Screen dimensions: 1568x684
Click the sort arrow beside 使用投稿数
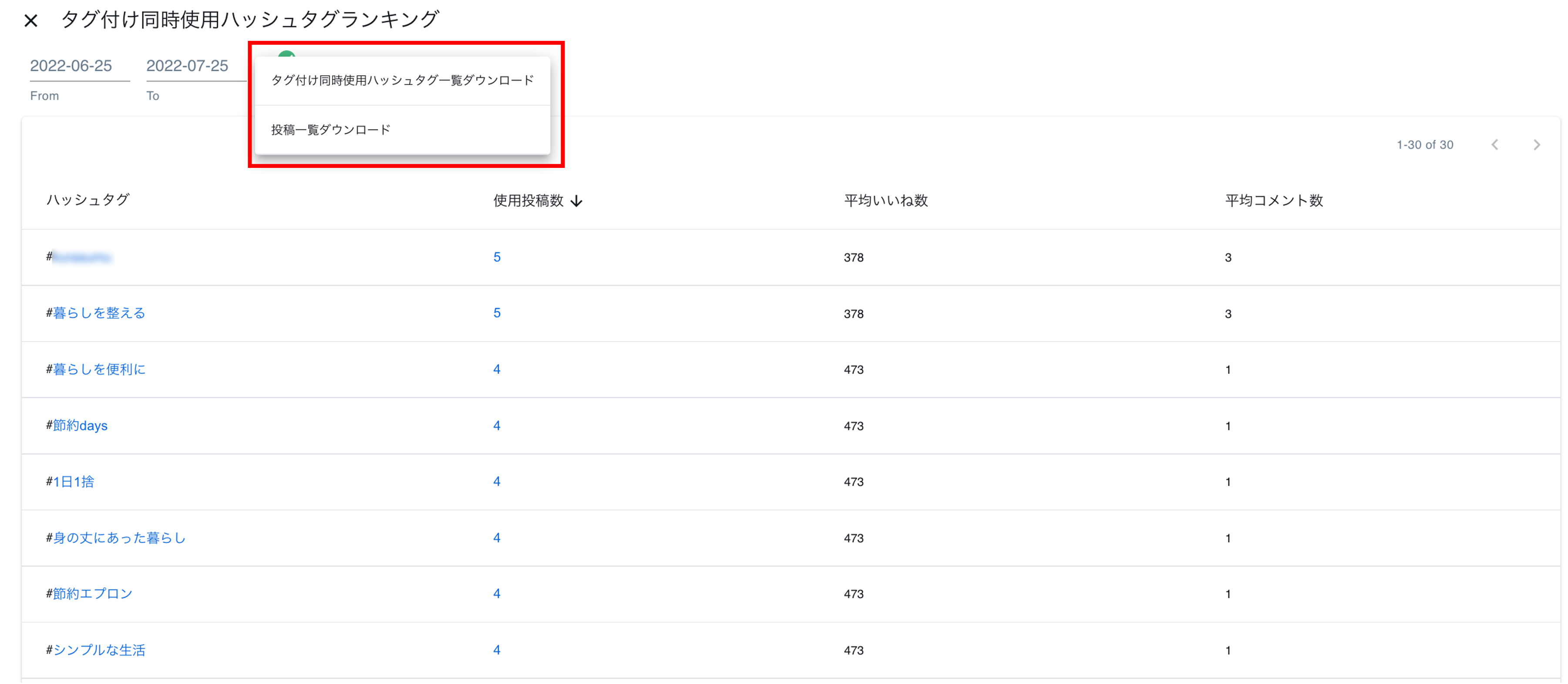point(576,201)
